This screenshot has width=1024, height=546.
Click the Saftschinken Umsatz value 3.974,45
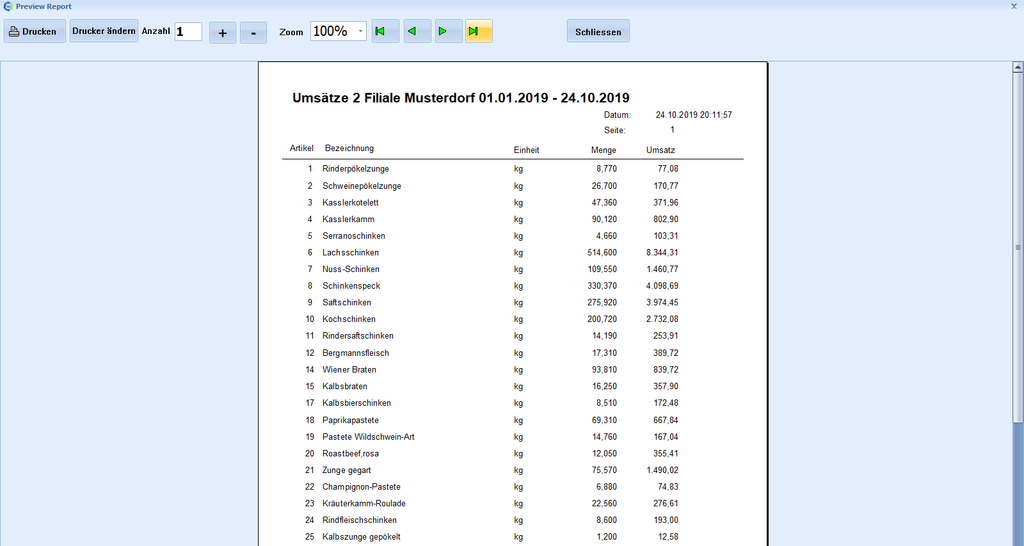[662, 302]
